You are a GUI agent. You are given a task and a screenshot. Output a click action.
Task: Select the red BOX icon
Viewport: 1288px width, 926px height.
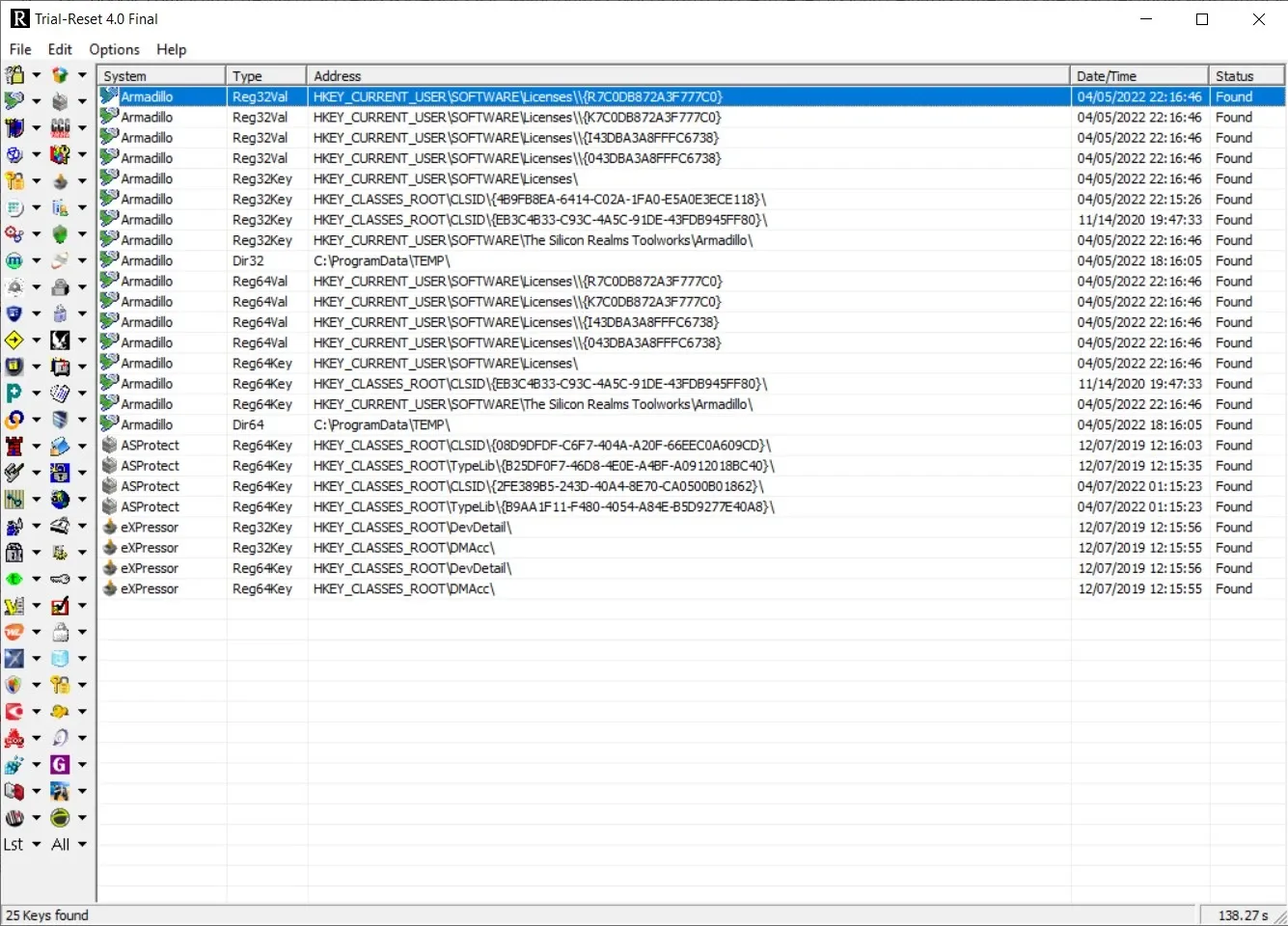[x=14, y=738]
